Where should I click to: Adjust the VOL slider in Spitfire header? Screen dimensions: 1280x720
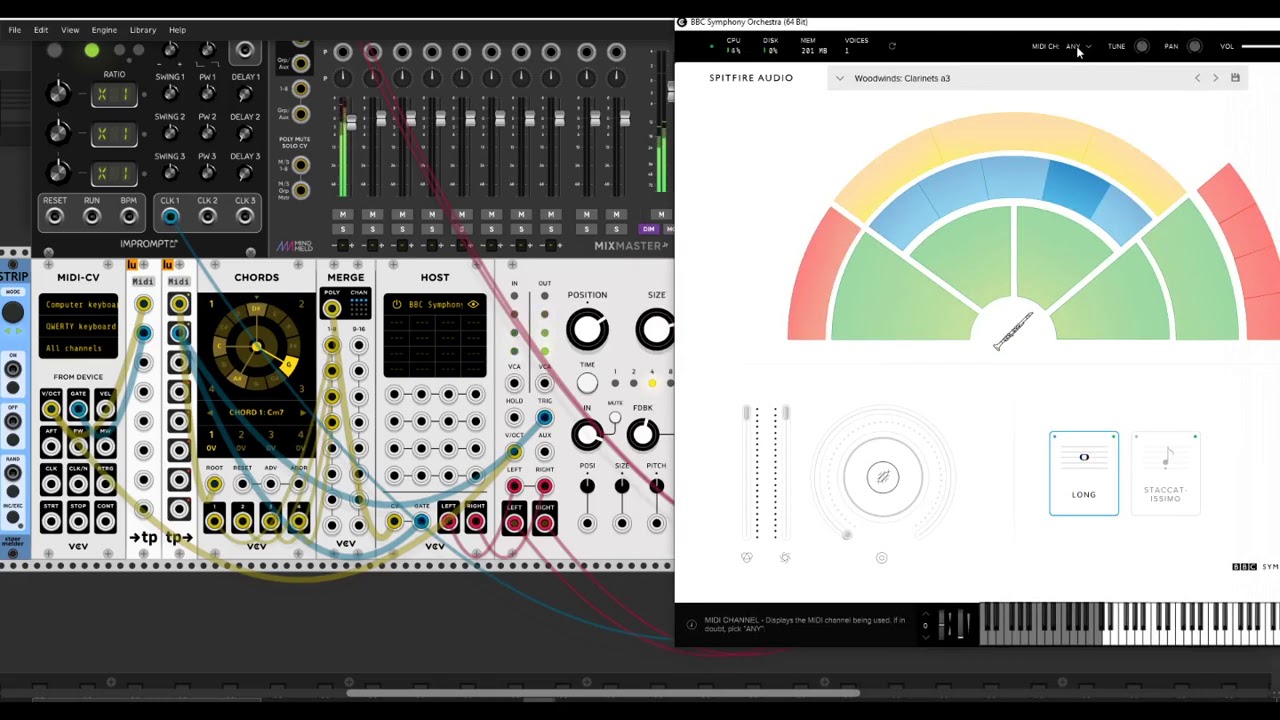tap(1260, 46)
